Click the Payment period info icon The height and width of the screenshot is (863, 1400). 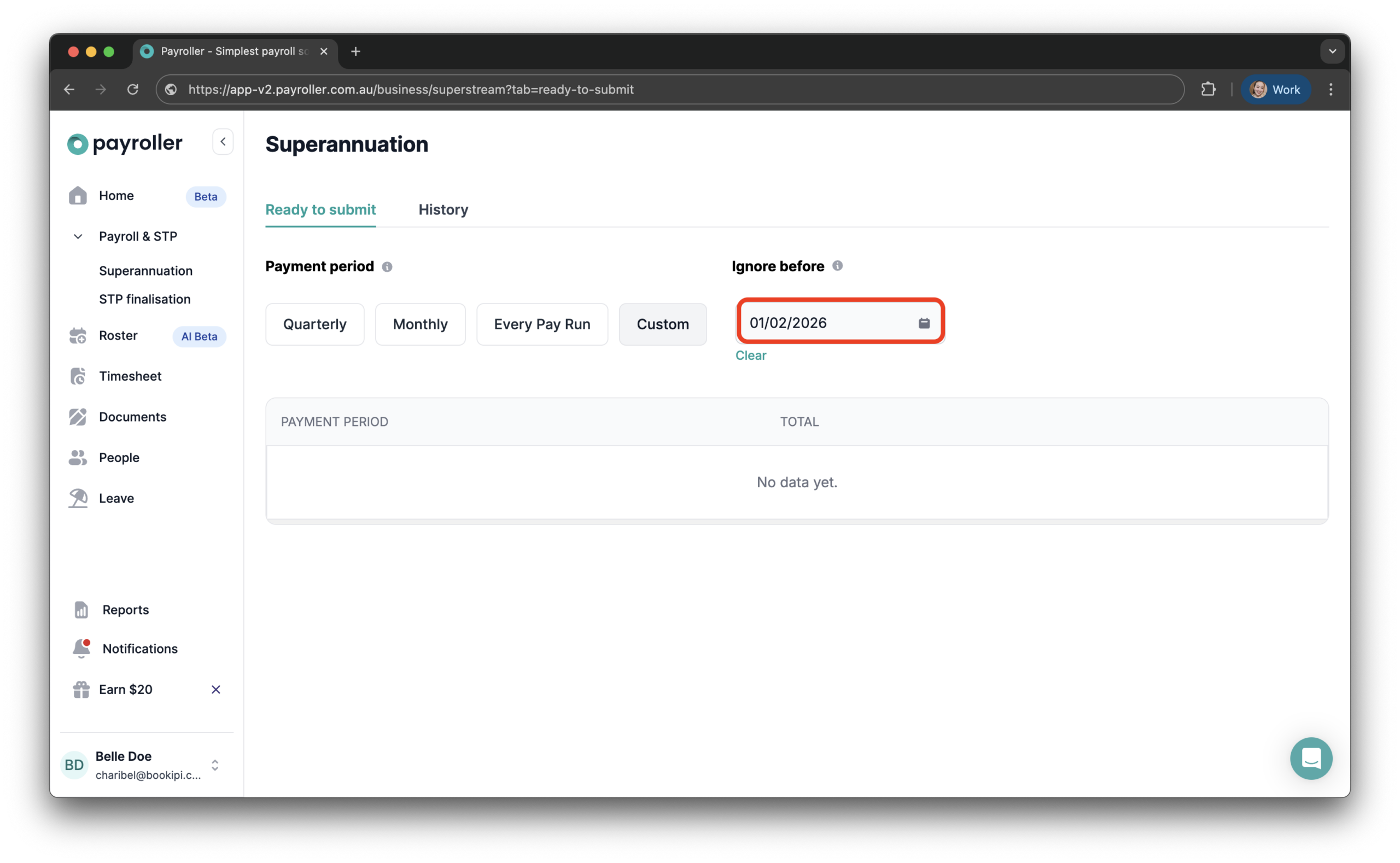click(x=387, y=267)
